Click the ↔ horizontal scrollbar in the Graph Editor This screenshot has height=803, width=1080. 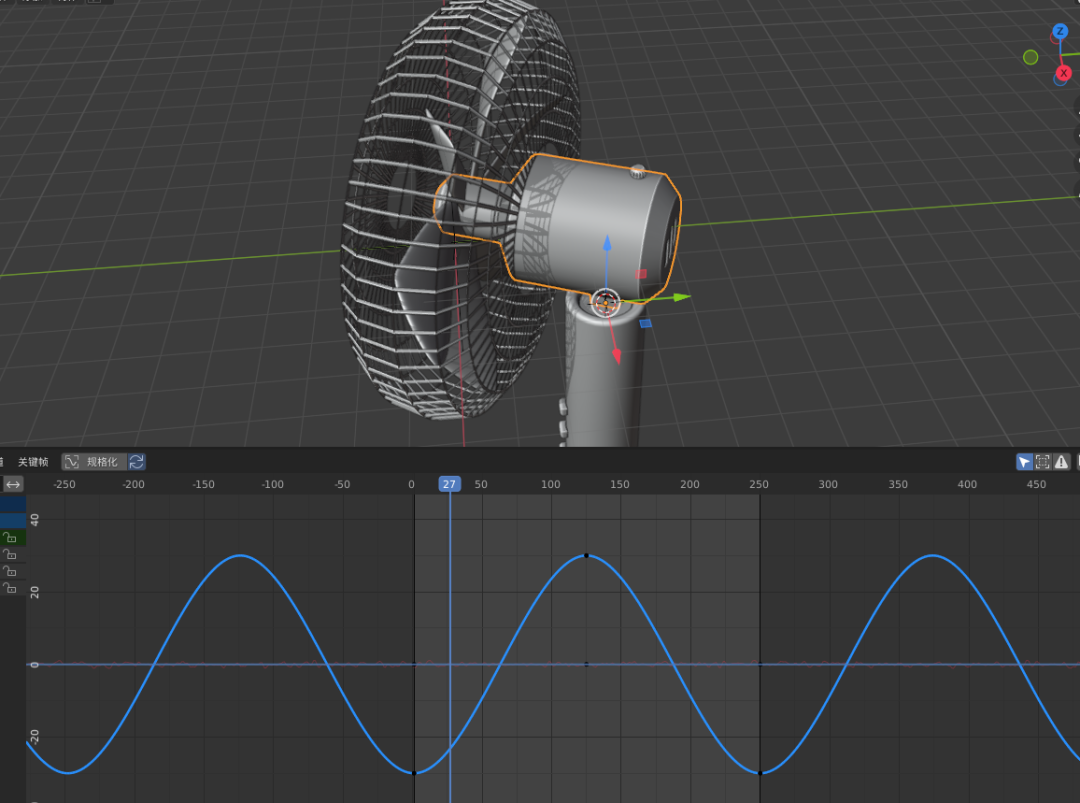(11, 483)
